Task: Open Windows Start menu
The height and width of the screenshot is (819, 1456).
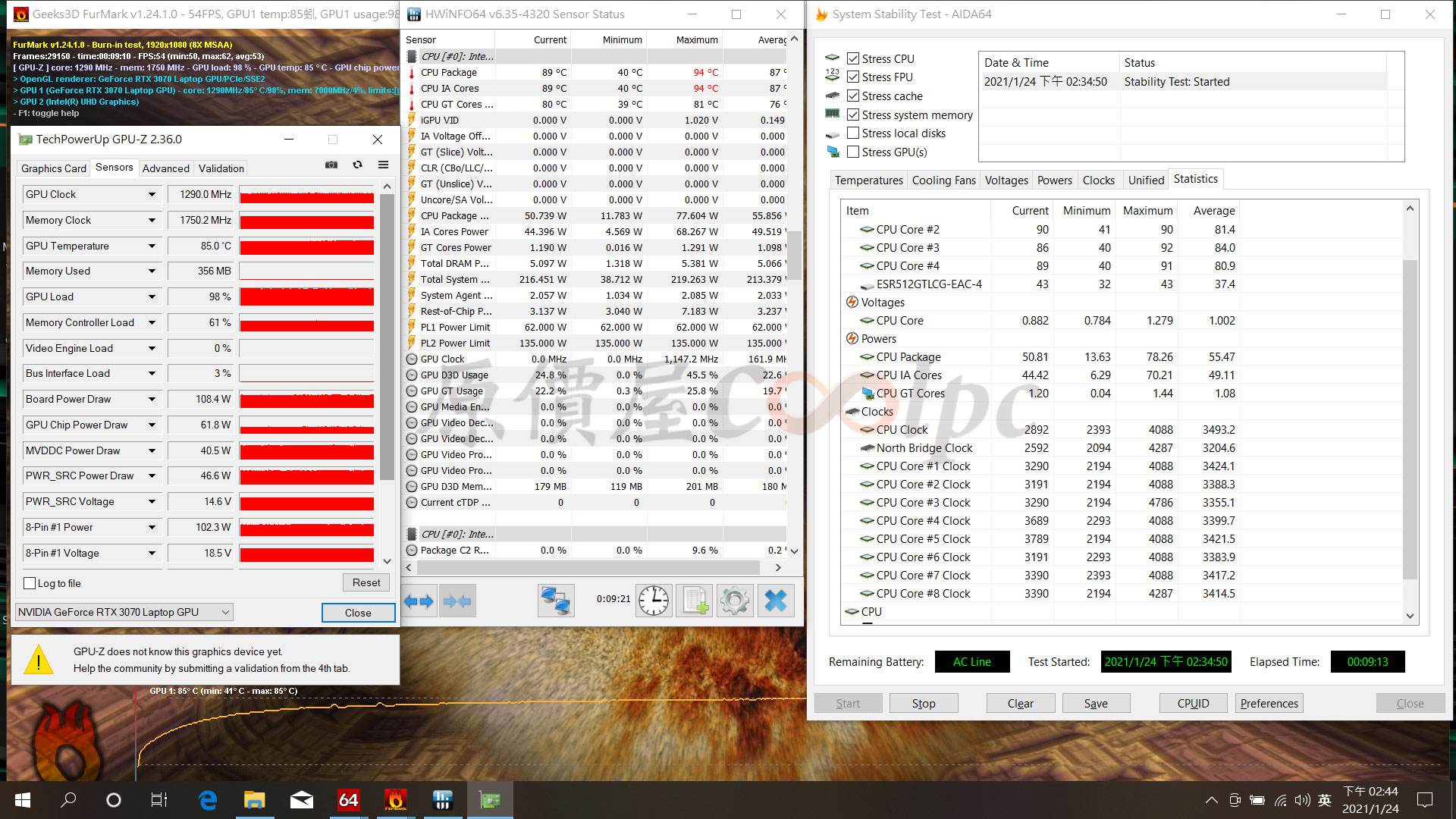Action: point(23,800)
